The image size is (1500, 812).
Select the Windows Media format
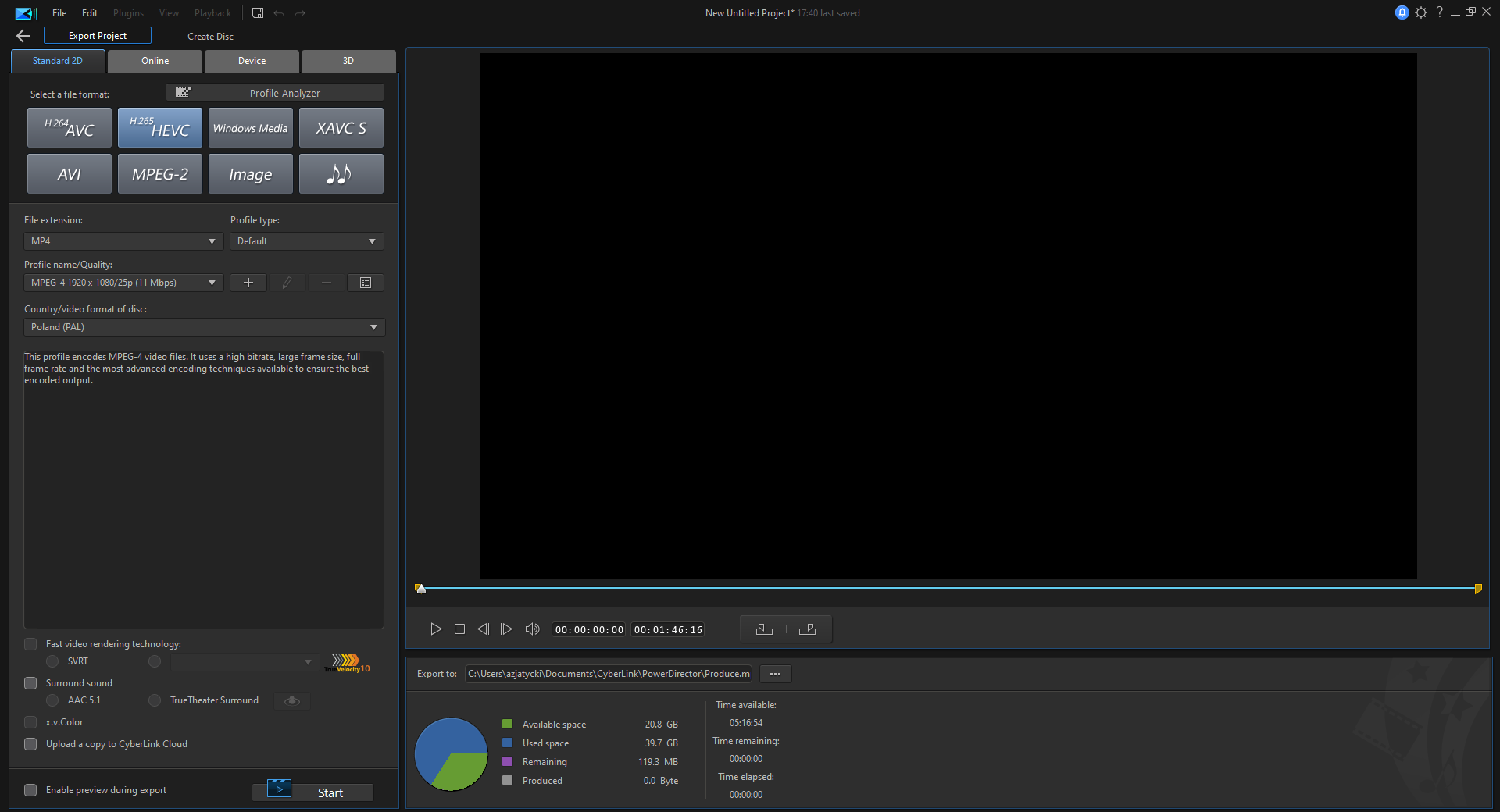pyautogui.click(x=251, y=128)
